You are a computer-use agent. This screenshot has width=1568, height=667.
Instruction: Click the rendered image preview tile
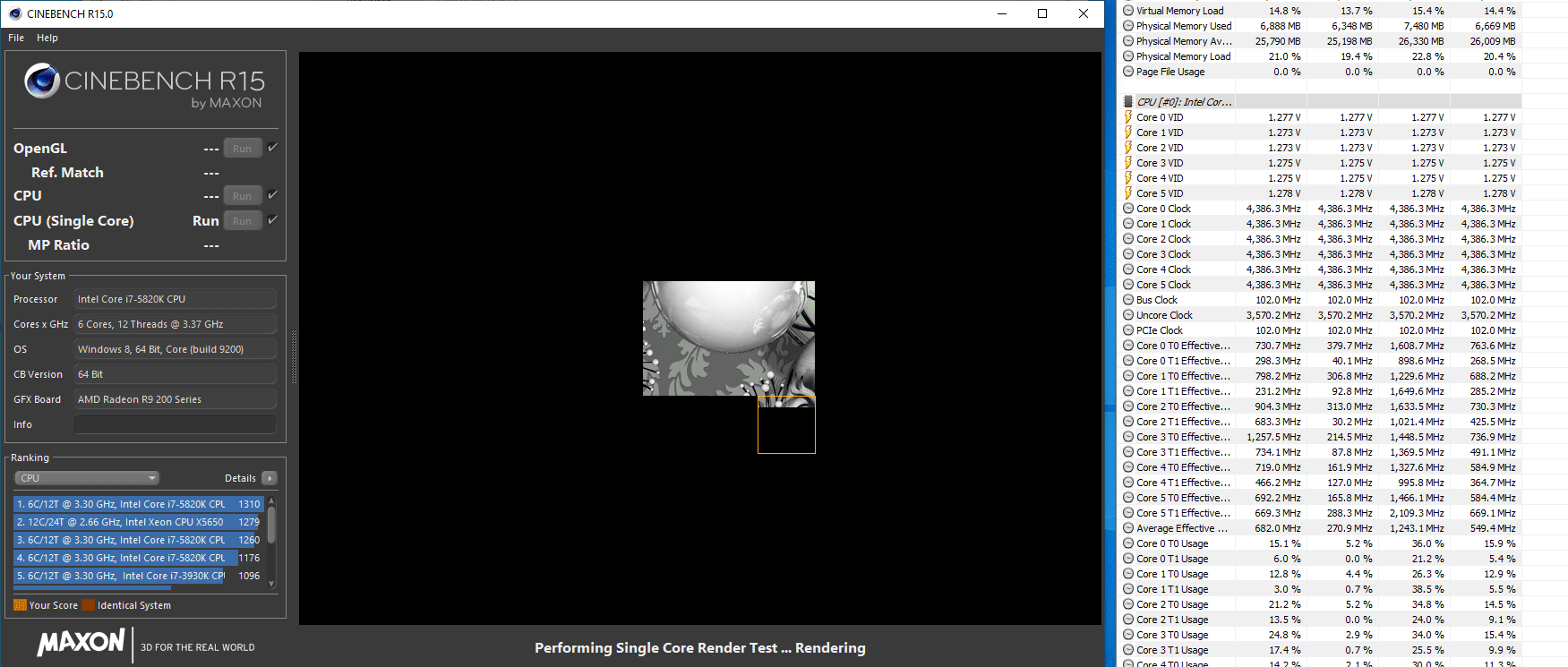pyautogui.click(x=728, y=338)
